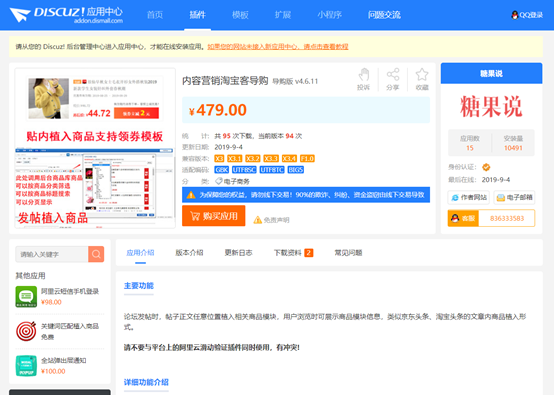Click the X3.1 compatibility tag

pos(235,159)
